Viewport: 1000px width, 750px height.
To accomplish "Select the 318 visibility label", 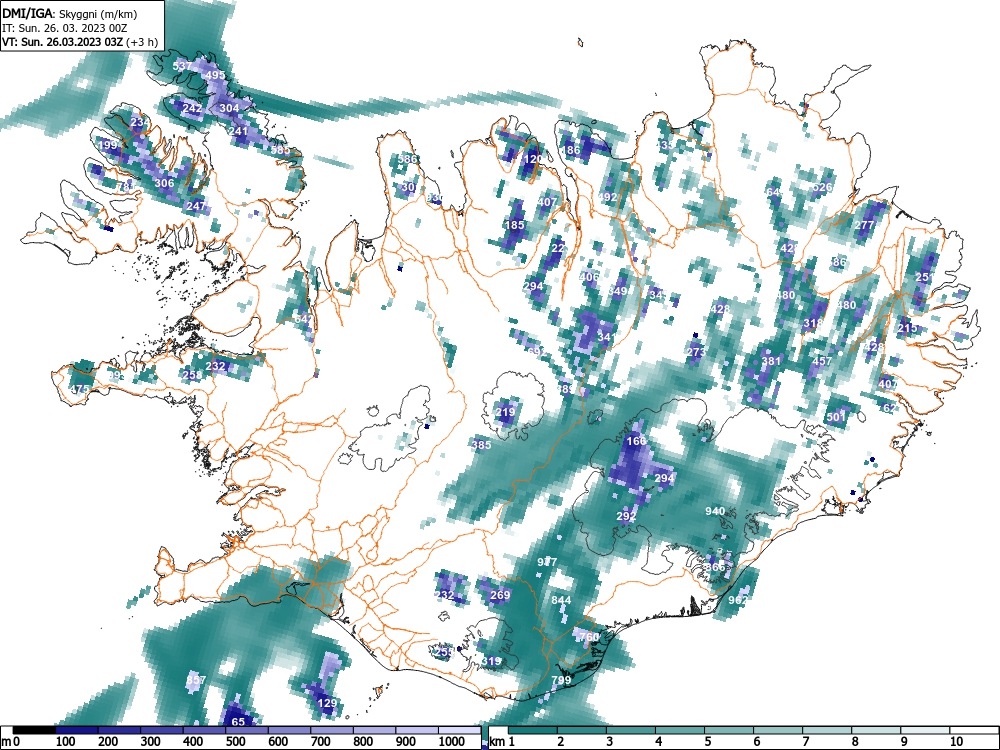I will click(x=812, y=323).
